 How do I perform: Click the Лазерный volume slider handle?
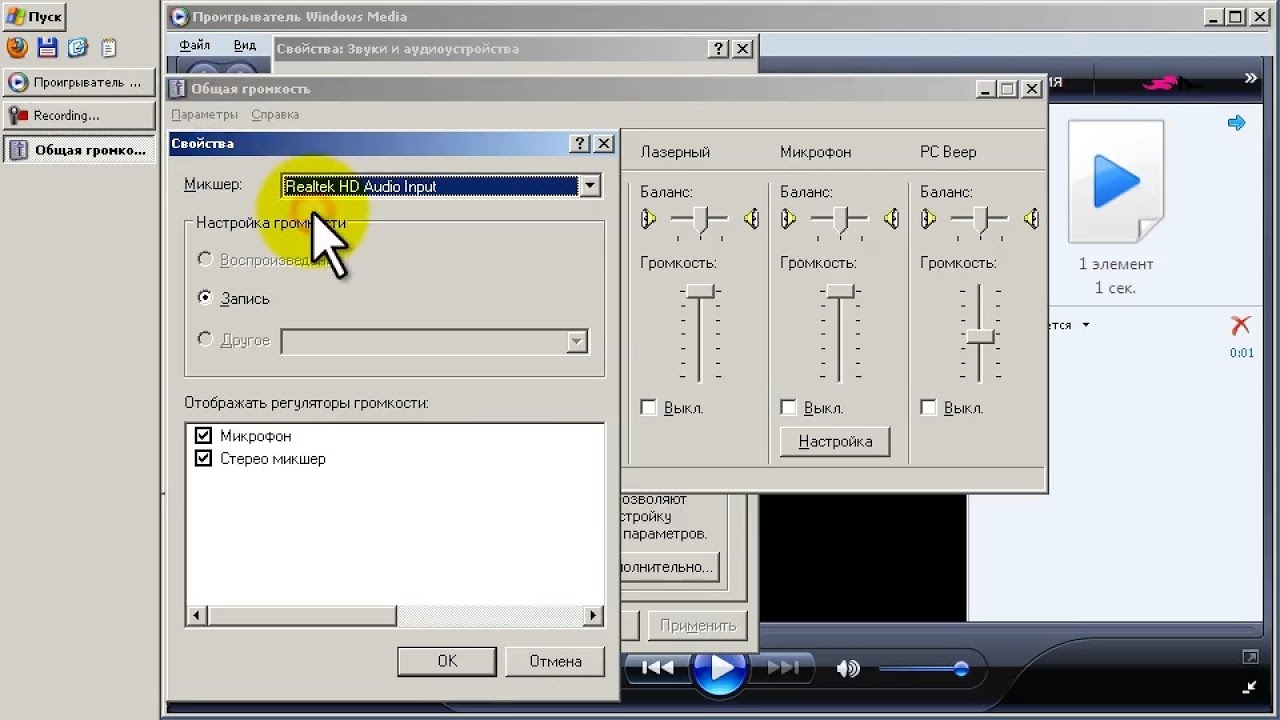pos(700,290)
